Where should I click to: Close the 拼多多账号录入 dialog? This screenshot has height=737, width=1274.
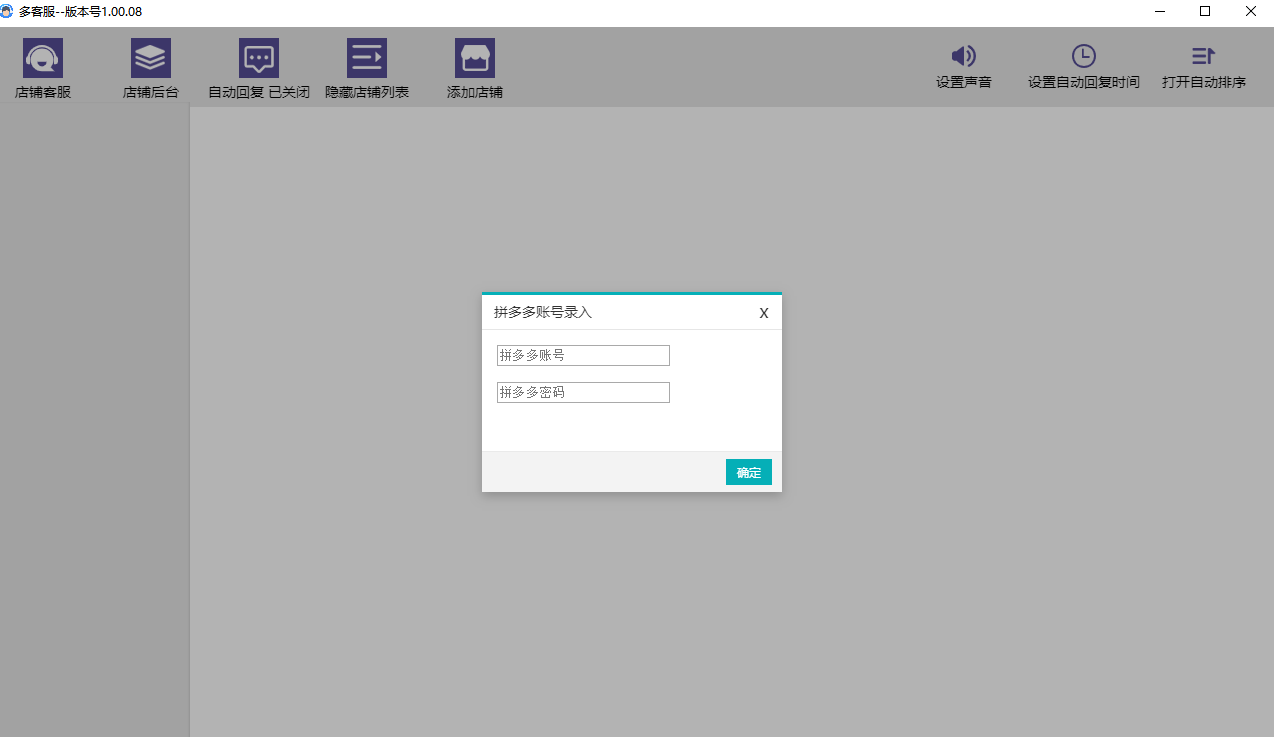coord(764,313)
